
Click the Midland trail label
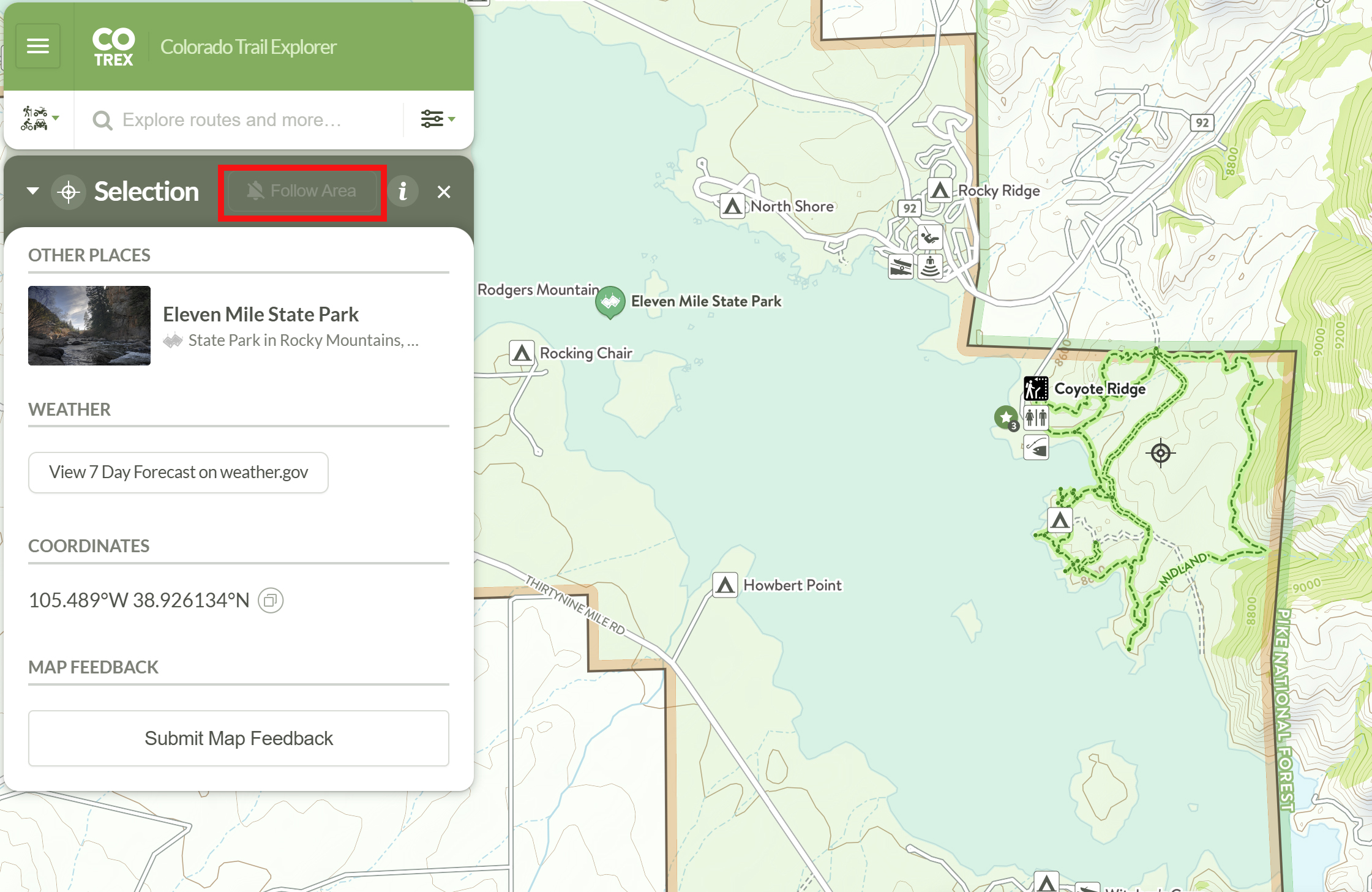1184,569
